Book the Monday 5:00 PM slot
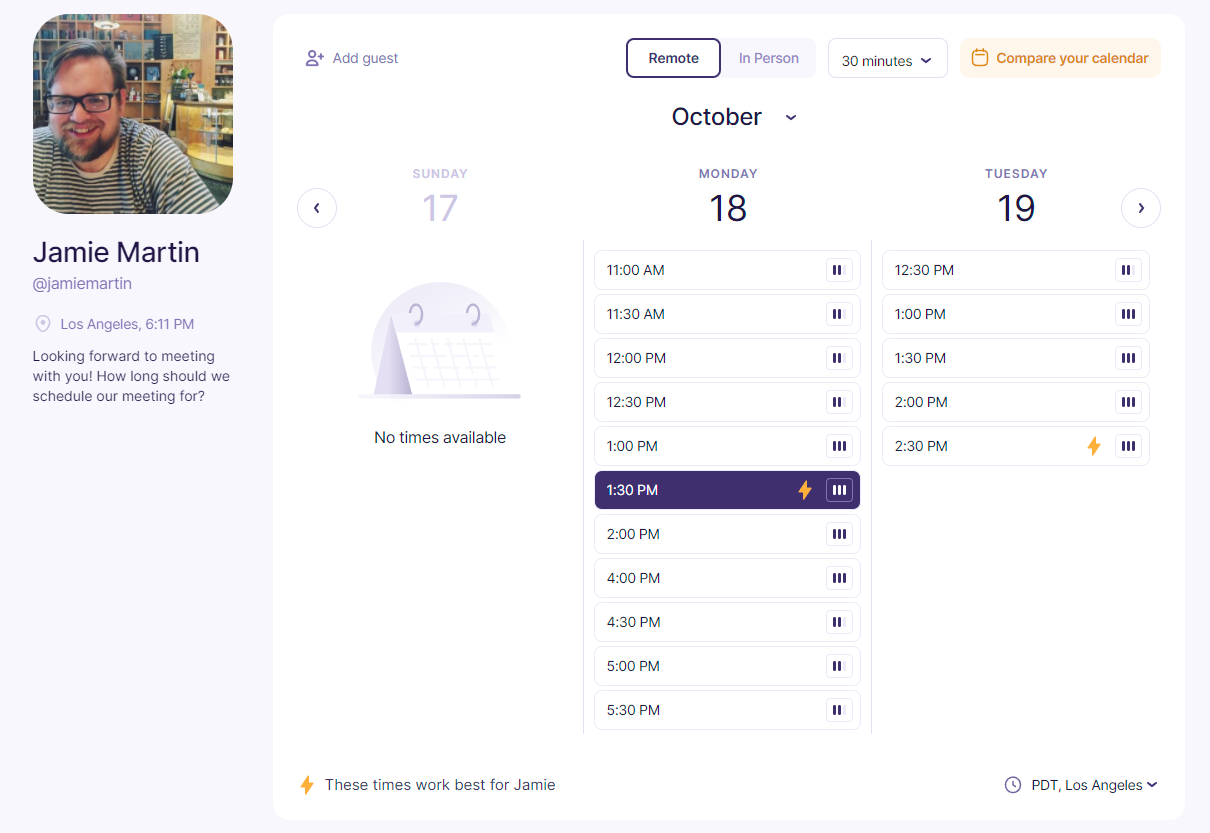 pyautogui.click(x=727, y=666)
